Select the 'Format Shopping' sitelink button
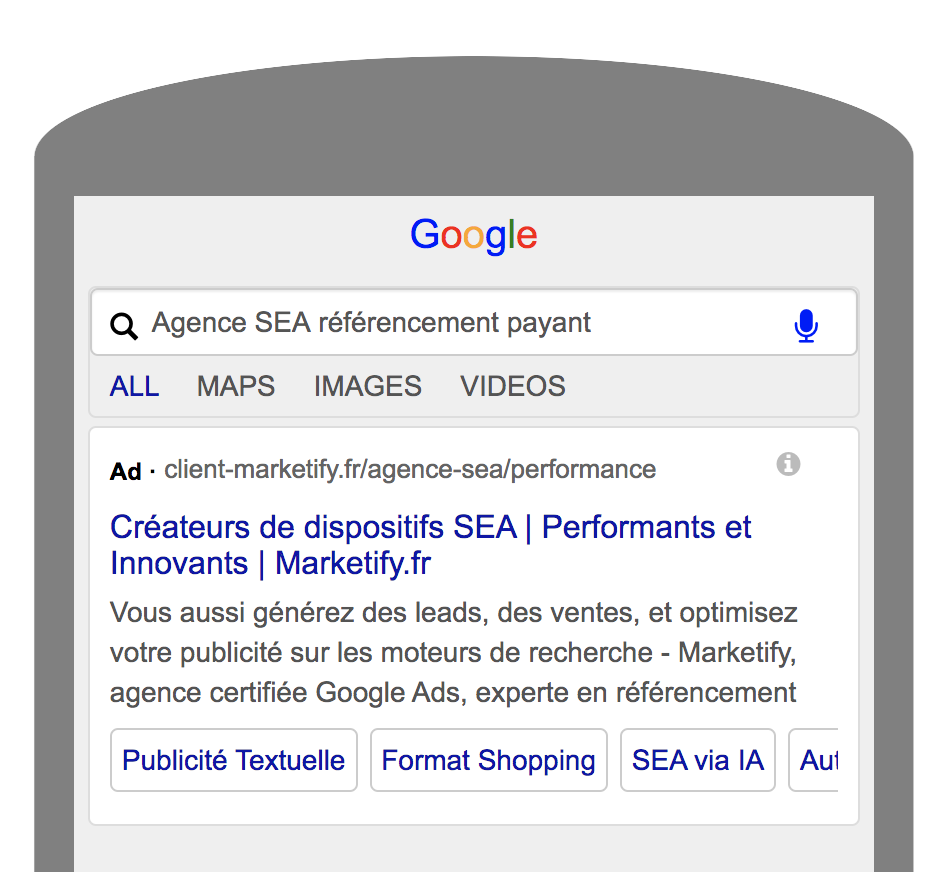 (x=488, y=760)
